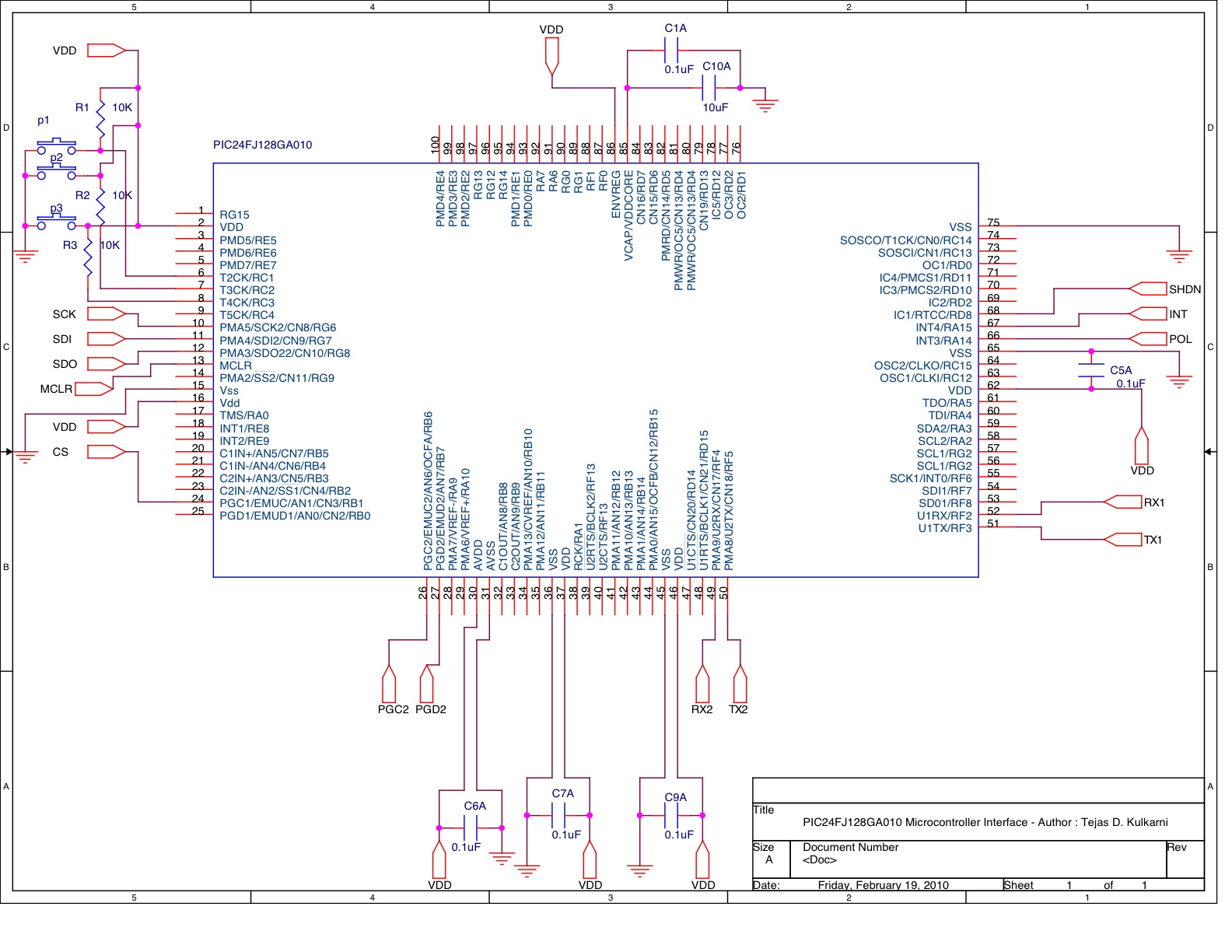
Task: Select capacitor C9A symbol
Action: [x=671, y=816]
